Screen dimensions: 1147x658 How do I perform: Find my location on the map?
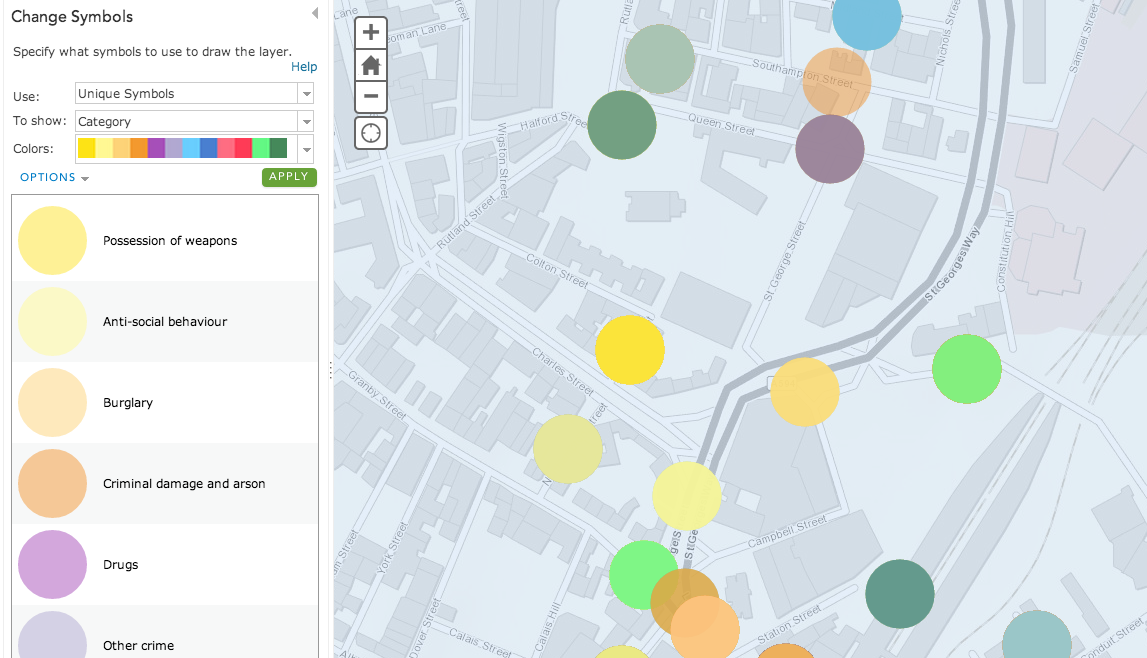pos(371,133)
